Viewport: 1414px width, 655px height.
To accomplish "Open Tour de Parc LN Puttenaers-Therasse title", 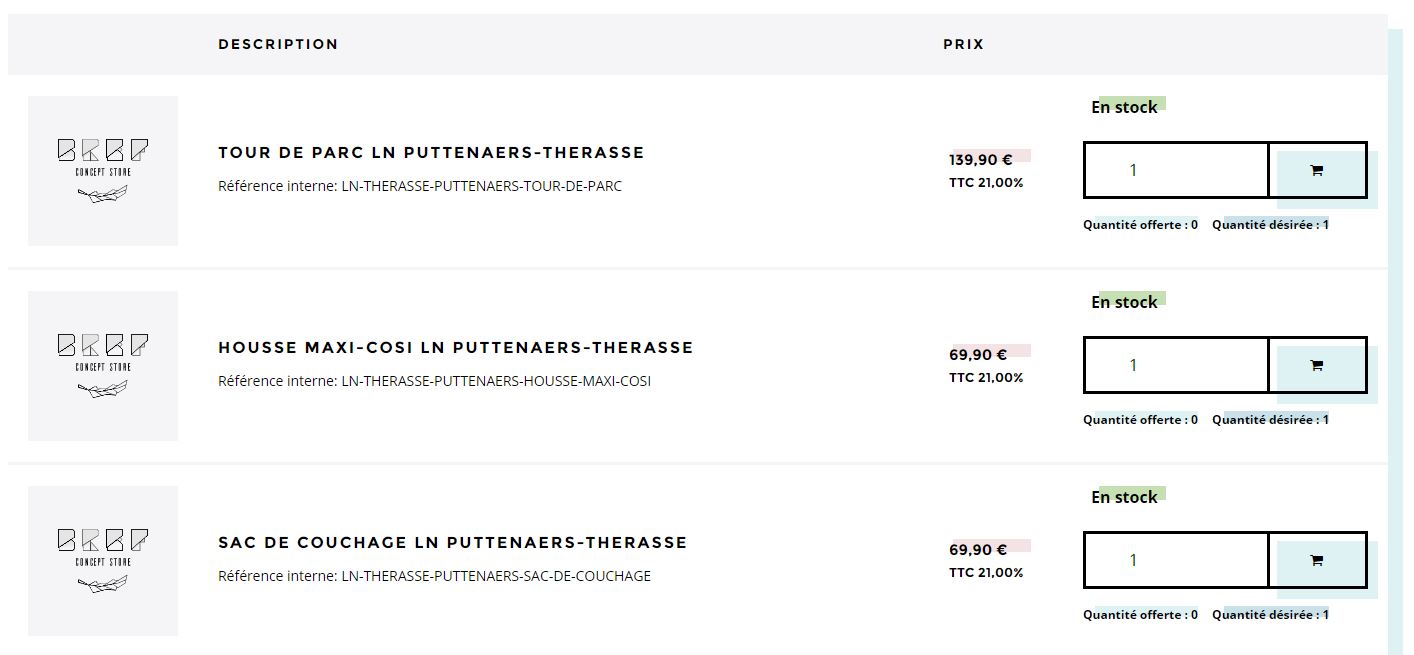I will [431, 153].
